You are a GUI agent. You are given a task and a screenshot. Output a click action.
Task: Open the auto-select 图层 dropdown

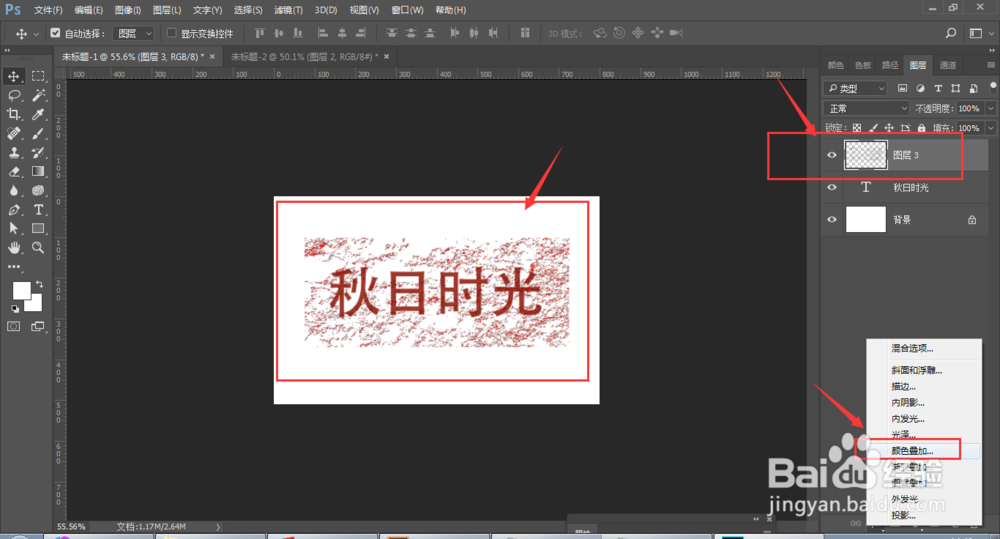pyautogui.click(x=133, y=33)
